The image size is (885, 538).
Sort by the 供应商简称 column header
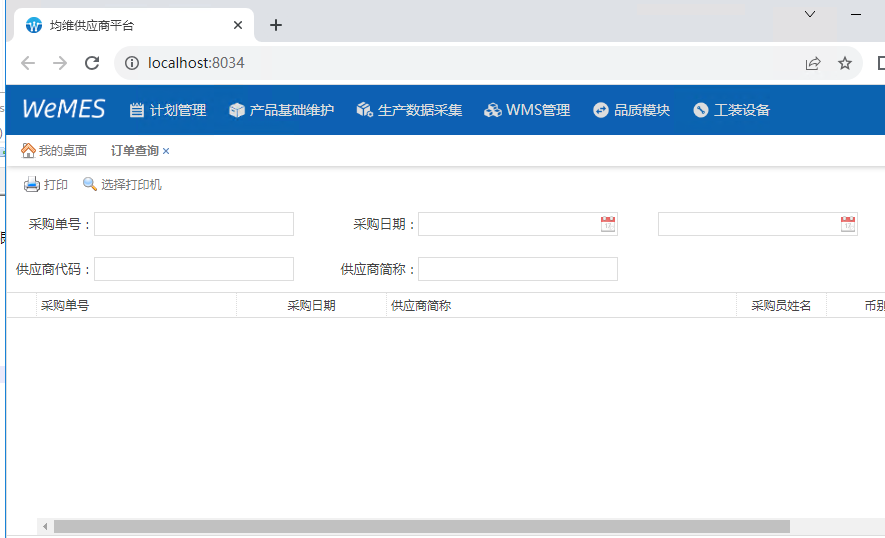coord(421,306)
